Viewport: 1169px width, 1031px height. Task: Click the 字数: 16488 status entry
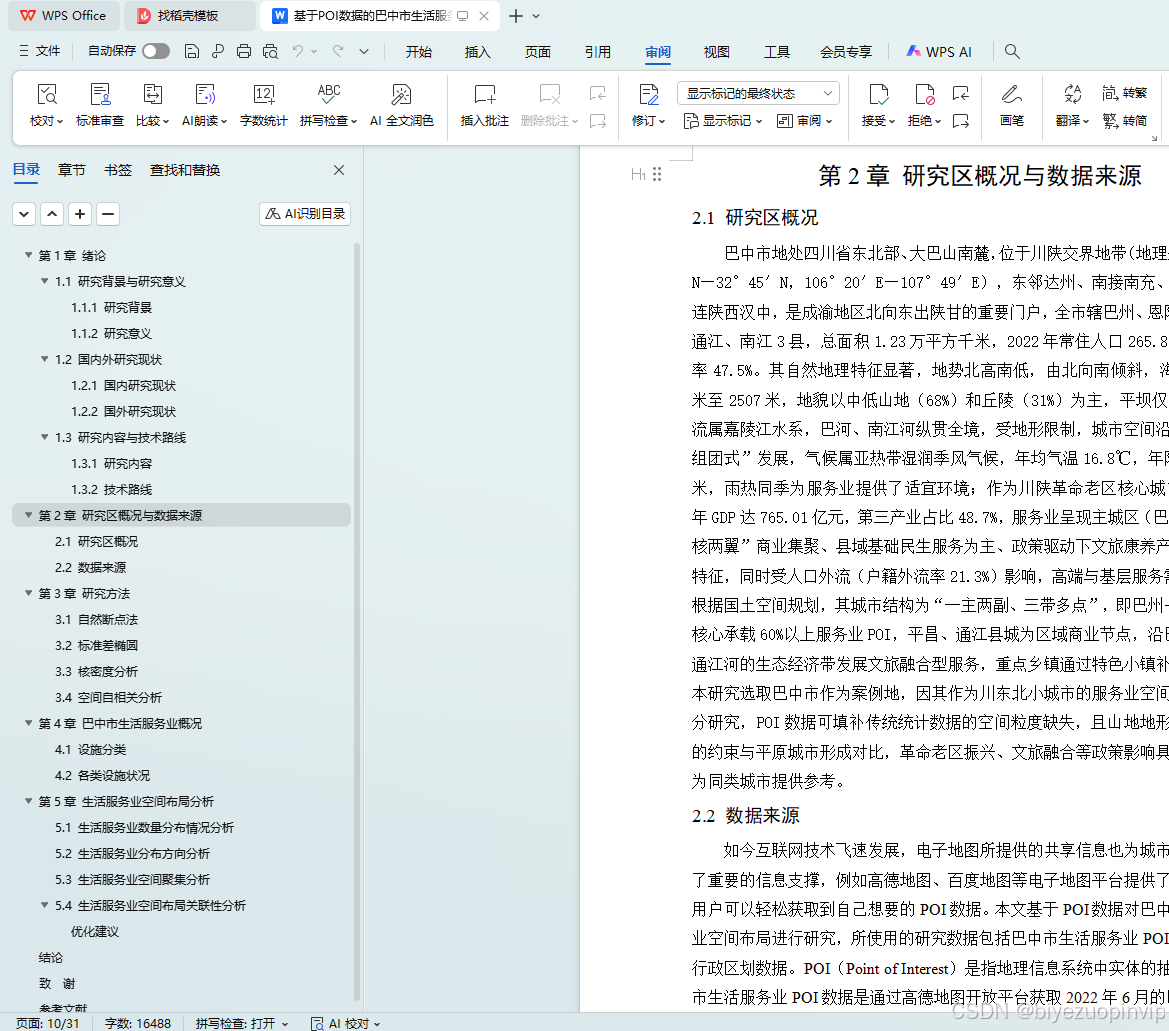[138, 1024]
